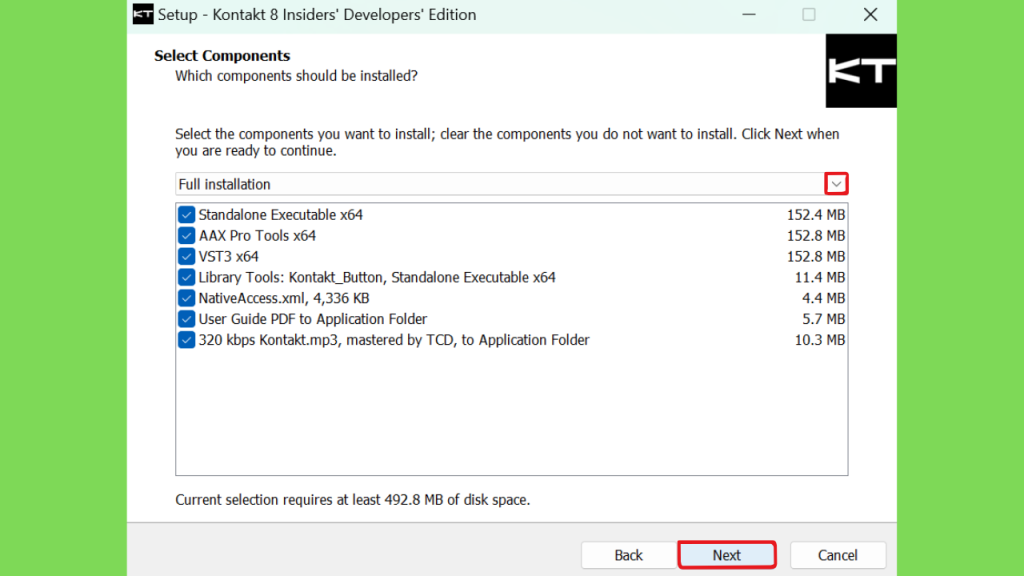1024x576 pixels.
Task: Uncheck Standalone Executable x64 component
Action: coord(186,215)
